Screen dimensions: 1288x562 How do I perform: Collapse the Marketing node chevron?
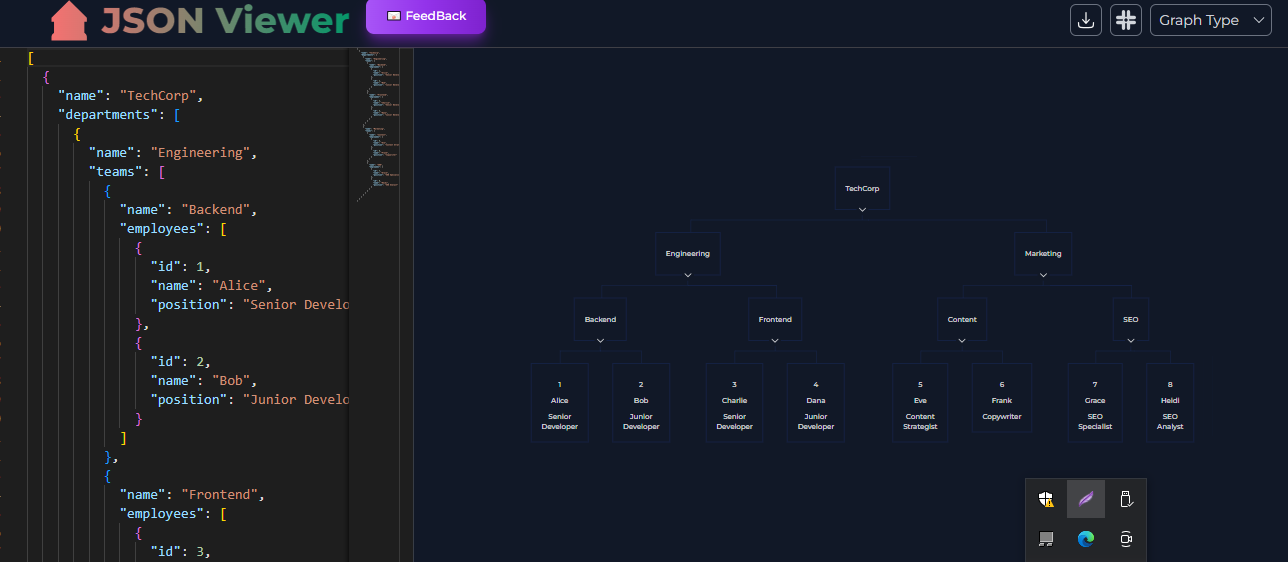(1043, 275)
